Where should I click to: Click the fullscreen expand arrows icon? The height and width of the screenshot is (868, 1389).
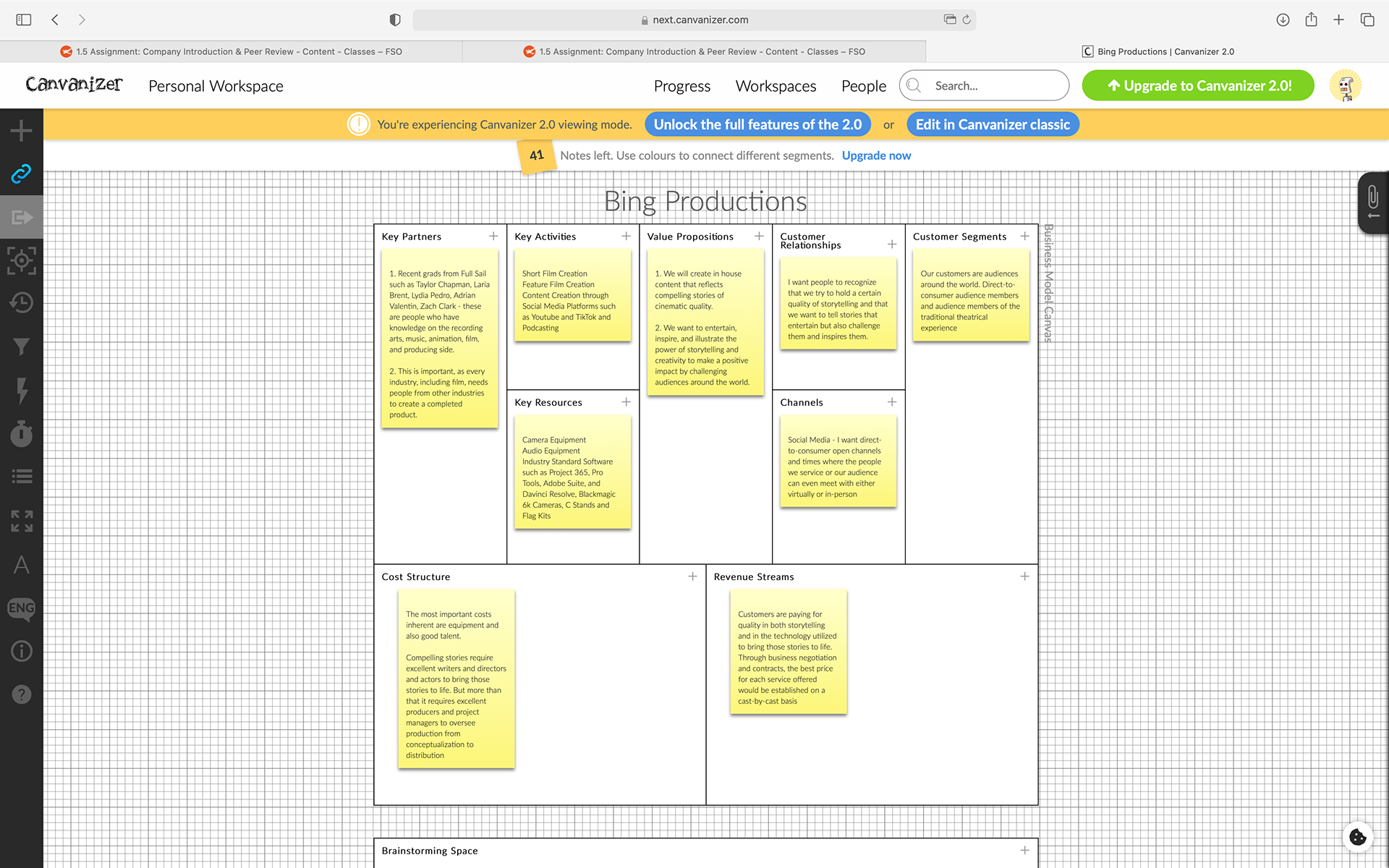22,521
